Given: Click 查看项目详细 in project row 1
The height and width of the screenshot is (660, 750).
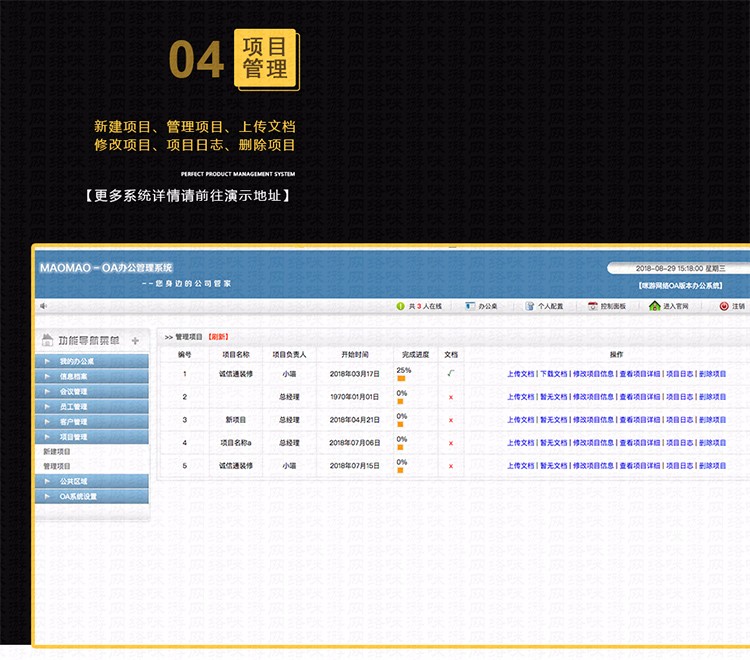Looking at the screenshot, I should click(x=640, y=374).
